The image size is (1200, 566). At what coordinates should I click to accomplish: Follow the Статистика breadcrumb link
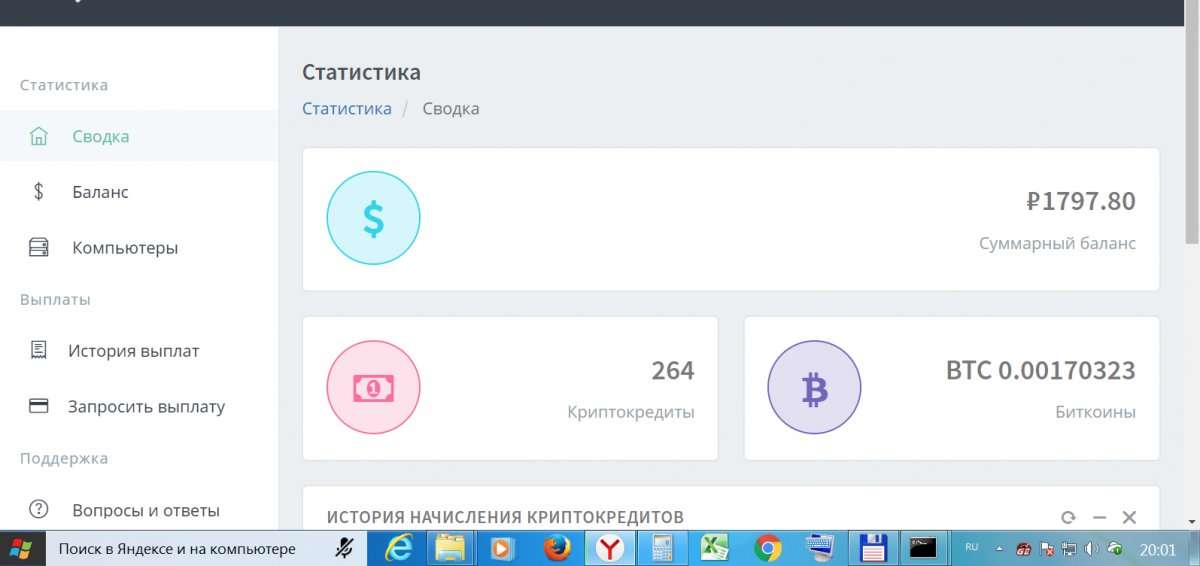coord(347,108)
